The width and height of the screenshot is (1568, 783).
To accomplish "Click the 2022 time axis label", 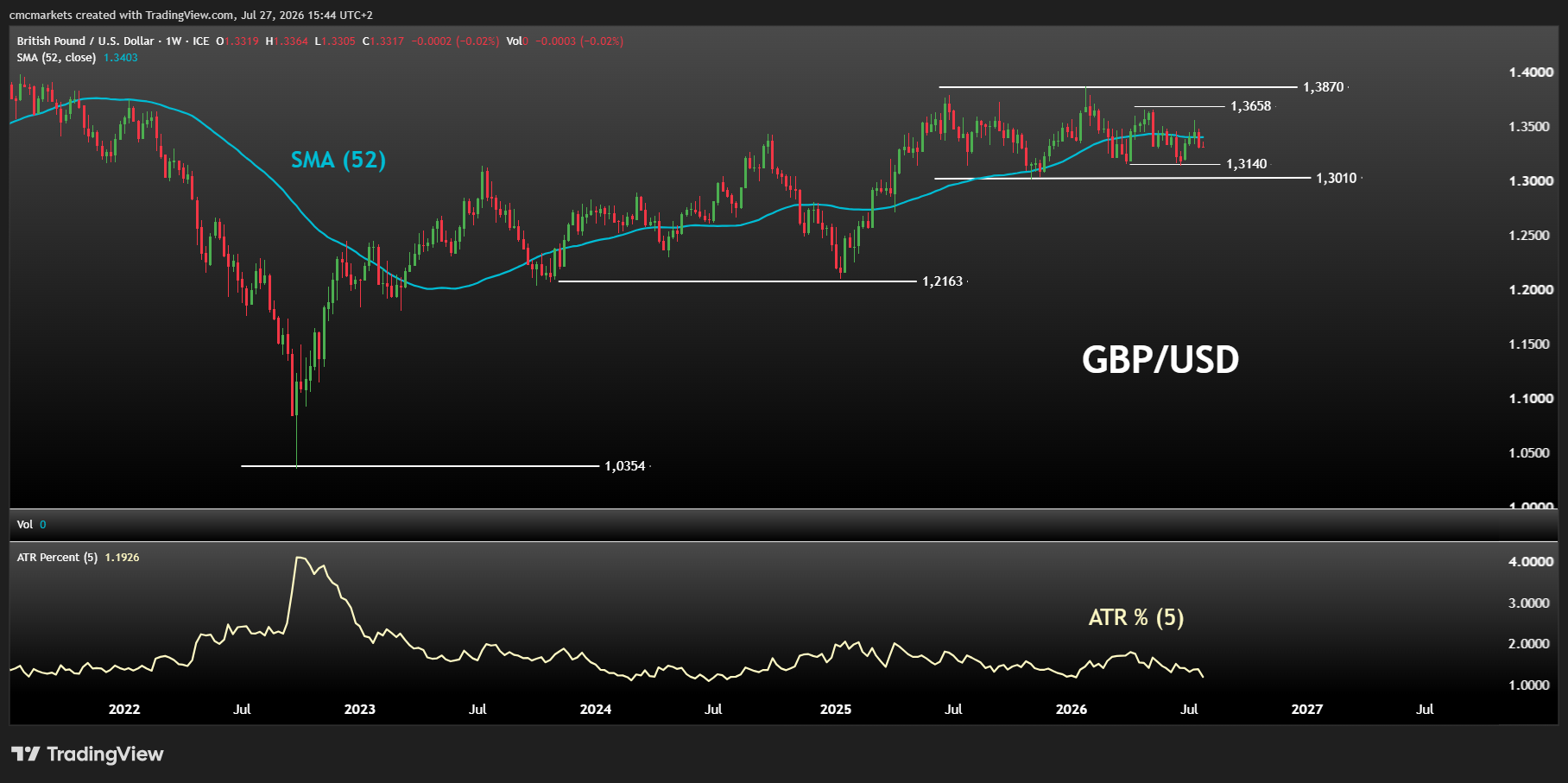I will [x=124, y=710].
